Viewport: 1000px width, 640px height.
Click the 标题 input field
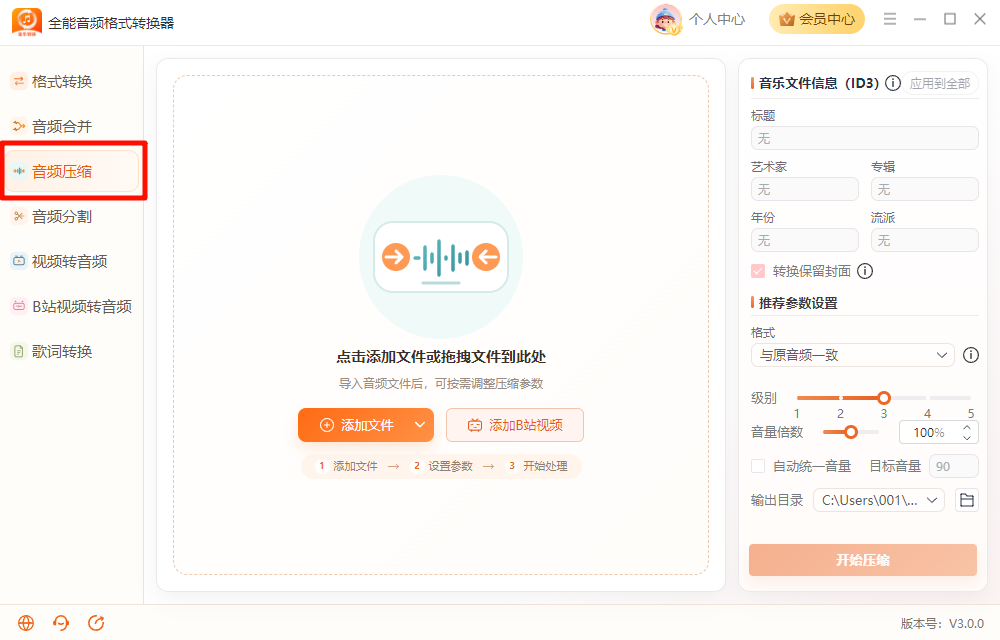[x=865, y=138]
